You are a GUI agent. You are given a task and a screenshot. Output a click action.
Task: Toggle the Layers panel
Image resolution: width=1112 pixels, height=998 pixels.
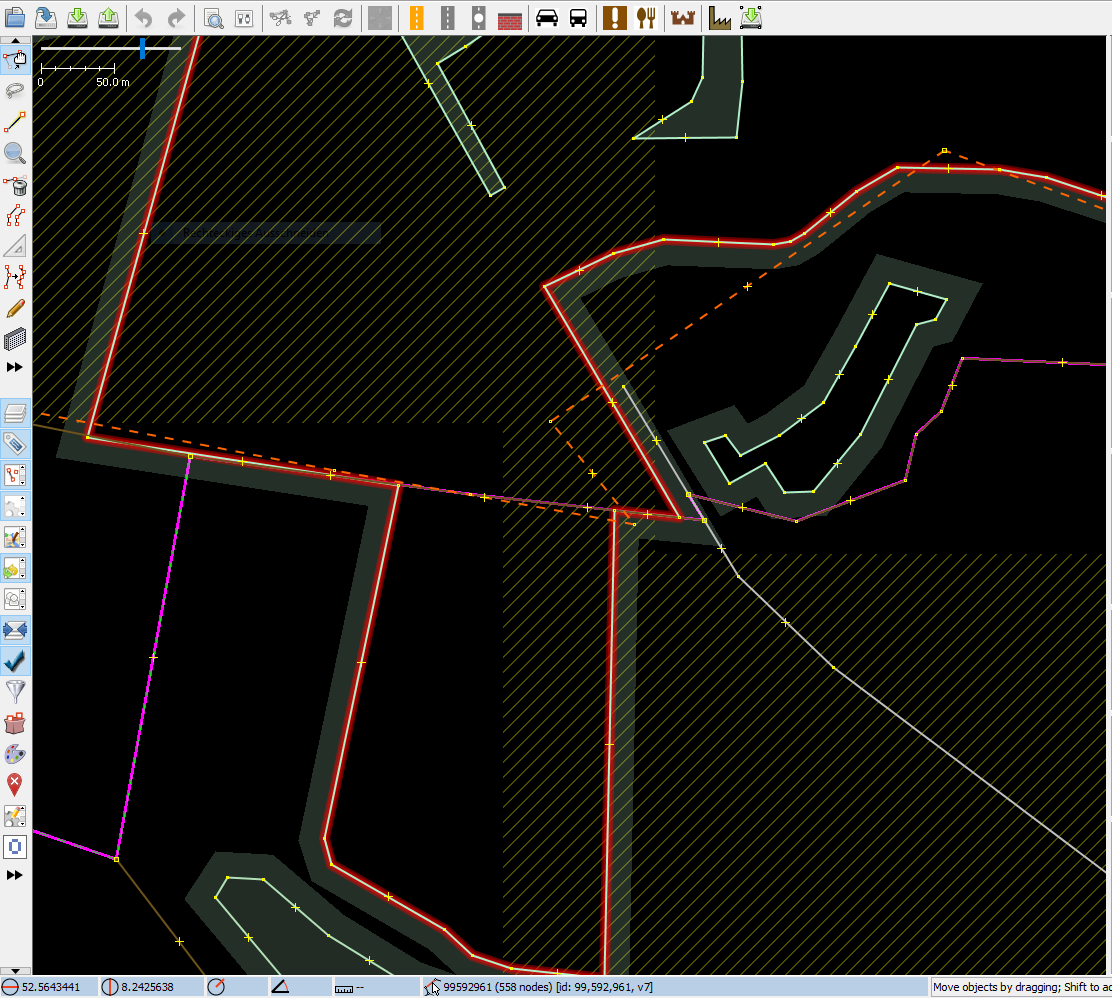coord(15,413)
